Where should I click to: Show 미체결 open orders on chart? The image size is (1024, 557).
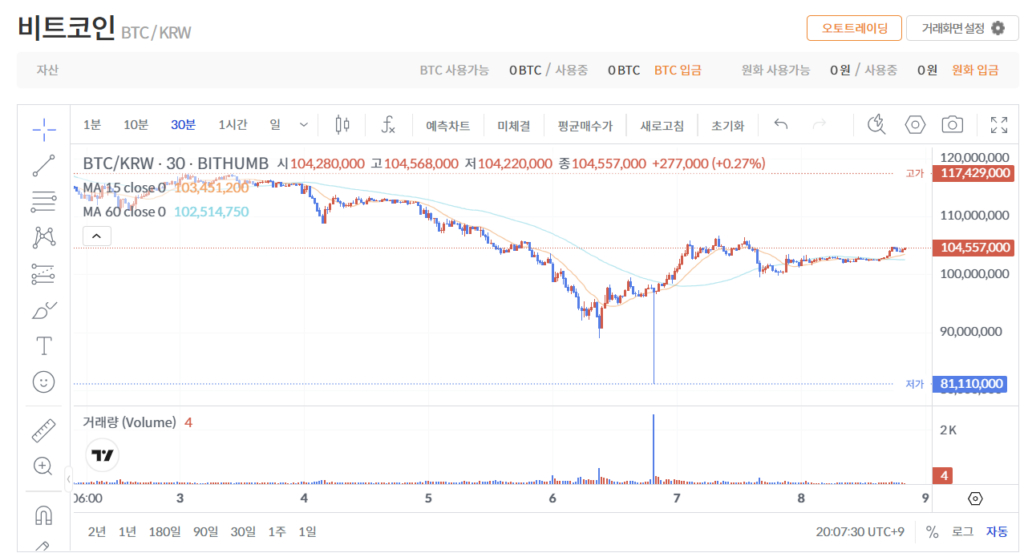click(x=513, y=126)
